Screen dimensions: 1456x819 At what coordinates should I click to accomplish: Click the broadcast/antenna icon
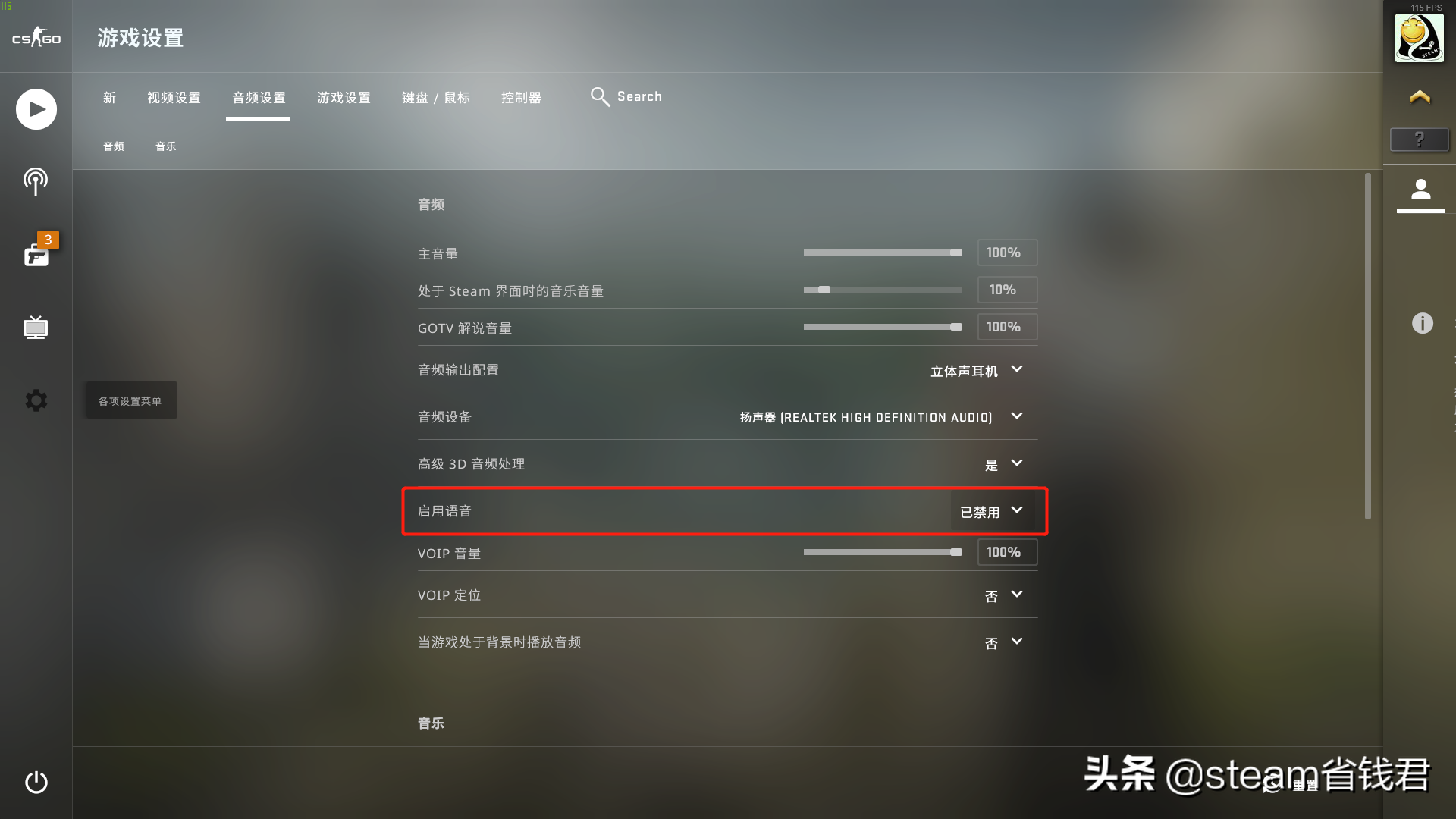pyautogui.click(x=36, y=181)
